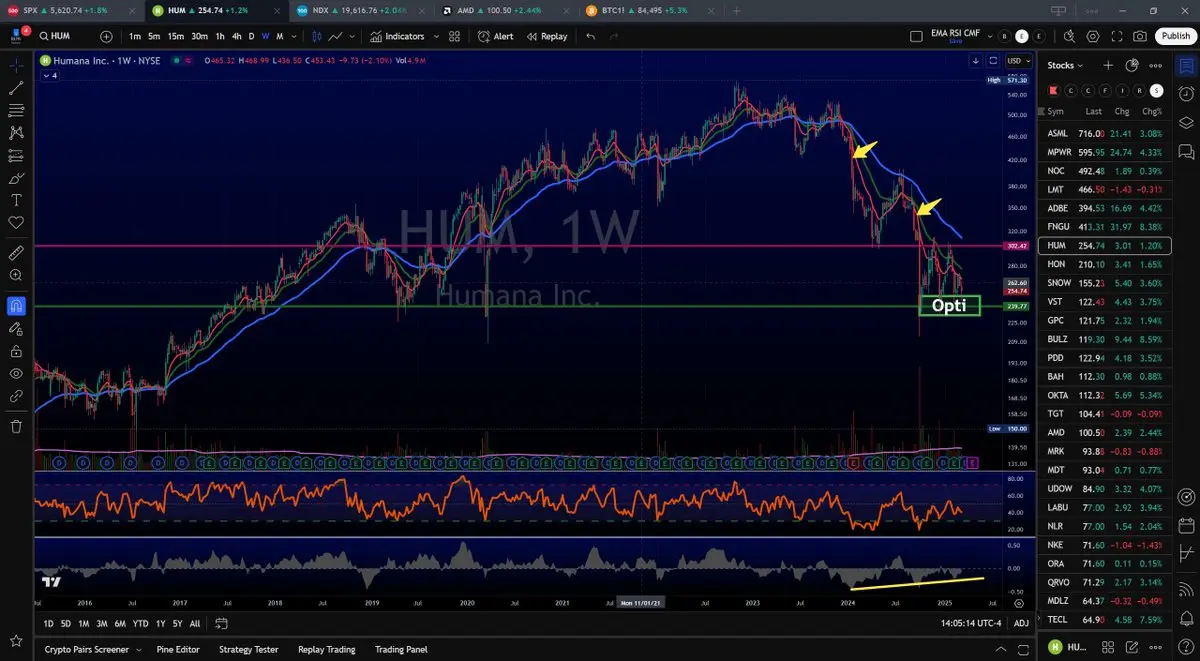Click the Replay button
The height and width of the screenshot is (661, 1200).
(546, 36)
